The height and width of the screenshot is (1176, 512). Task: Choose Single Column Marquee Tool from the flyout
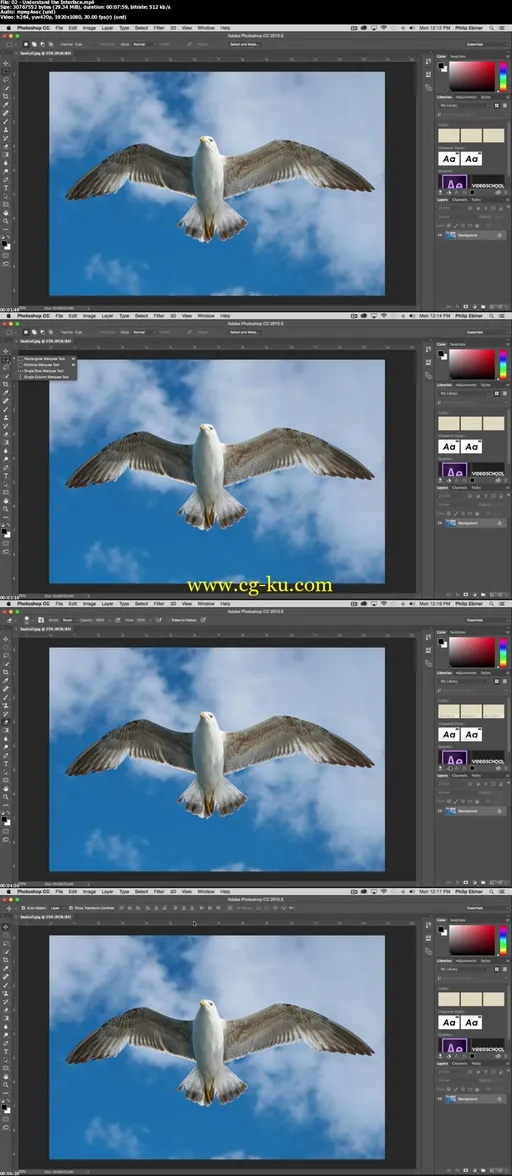pyautogui.click(x=46, y=376)
